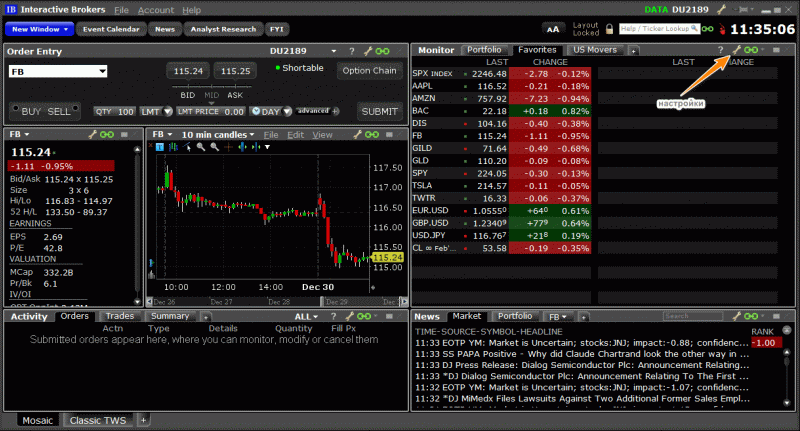
Task: Click chart panel green chain link icon
Action: (x=372, y=134)
